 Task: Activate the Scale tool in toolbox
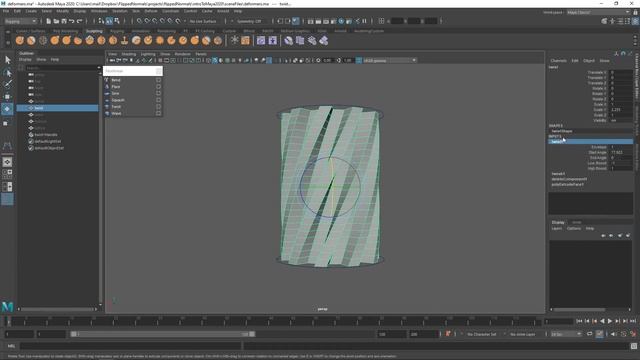click(x=6, y=123)
